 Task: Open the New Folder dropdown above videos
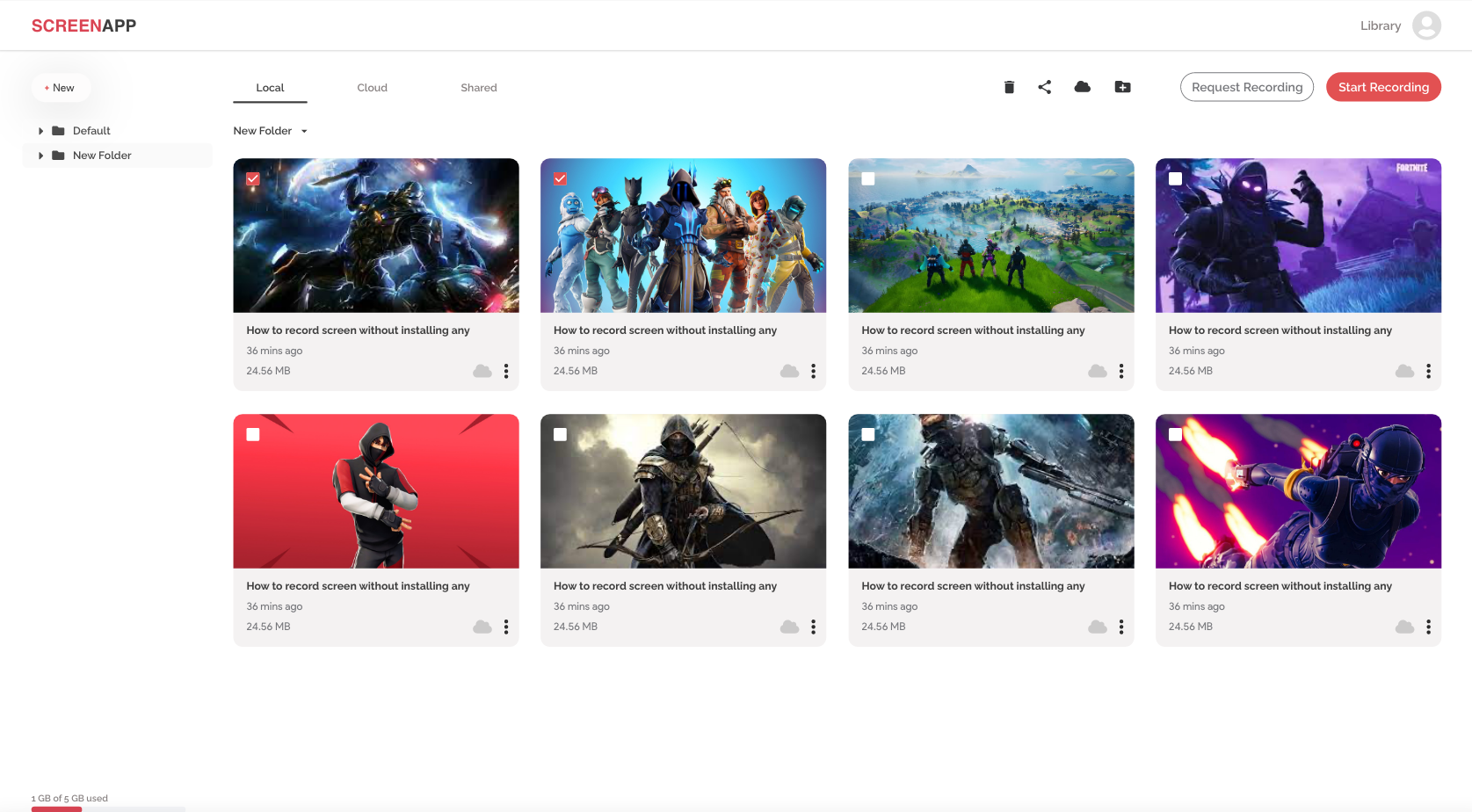(x=271, y=131)
